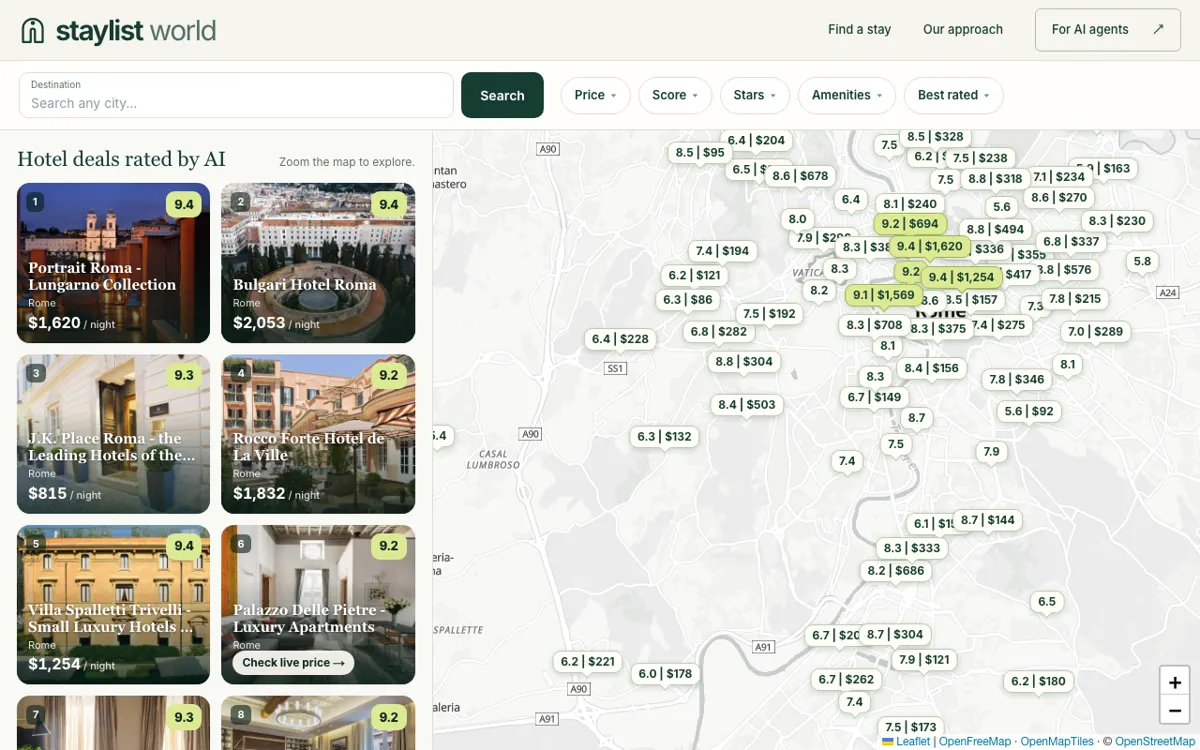Open Rocco Forte Hotel de La Ville card
The width and height of the screenshot is (1200, 750).
point(318,434)
